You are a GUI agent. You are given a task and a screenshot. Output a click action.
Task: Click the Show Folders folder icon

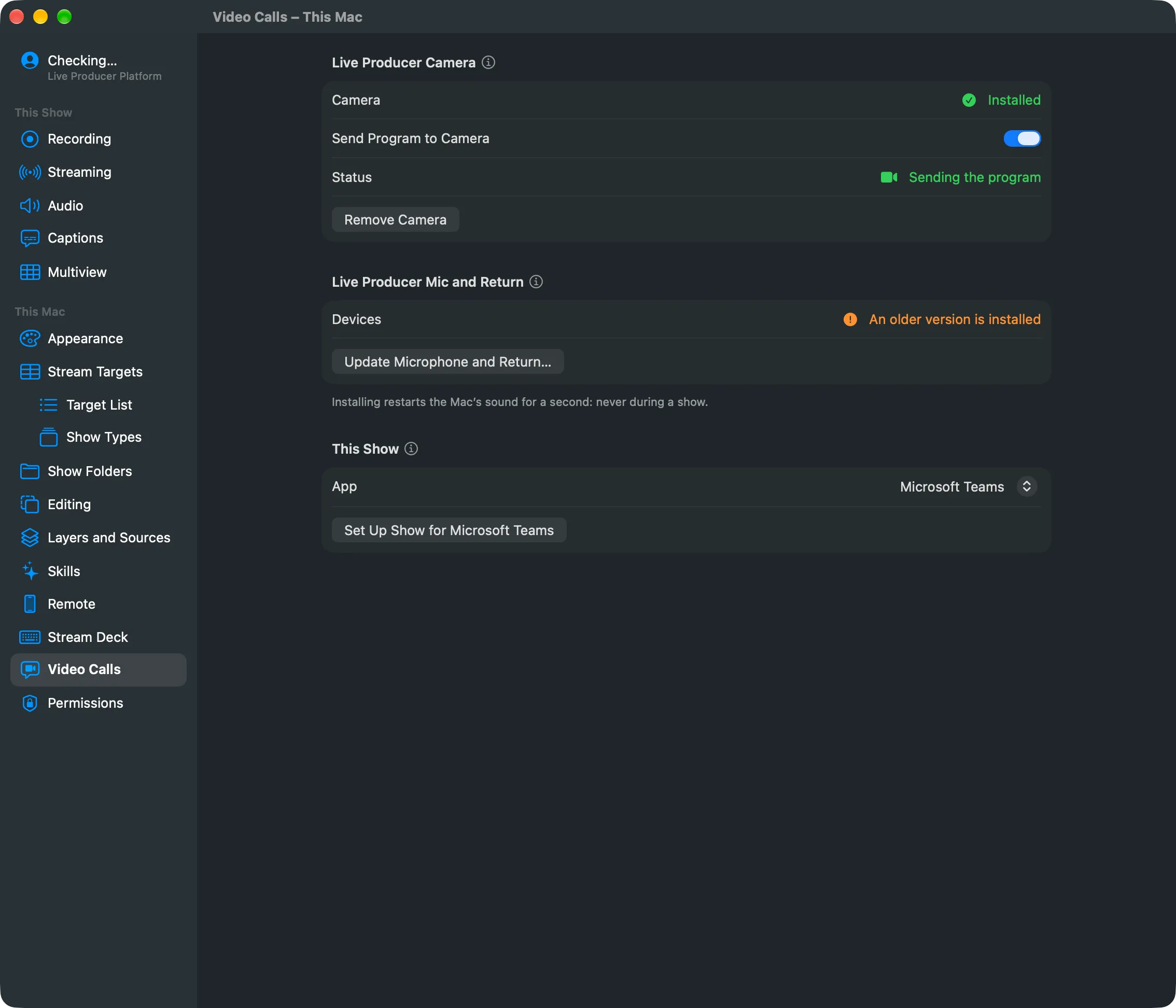click(30, 471)
